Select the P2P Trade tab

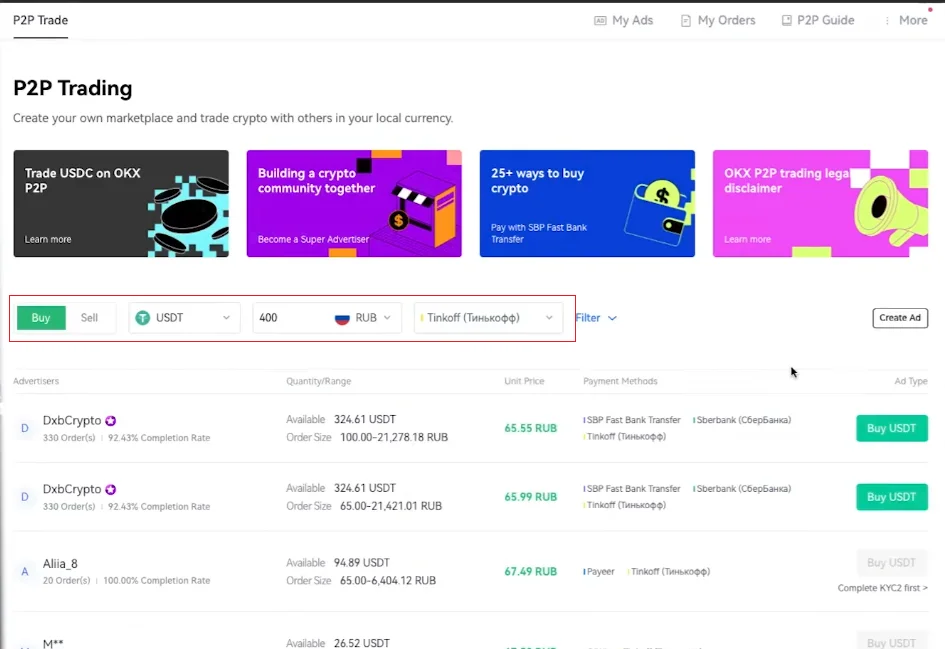point(40,20)
